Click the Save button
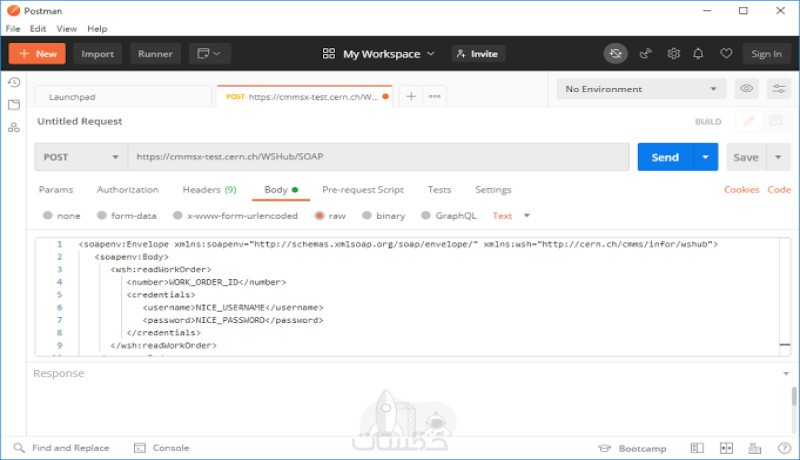This screenshot has width=800, height=460. (746, 157)
